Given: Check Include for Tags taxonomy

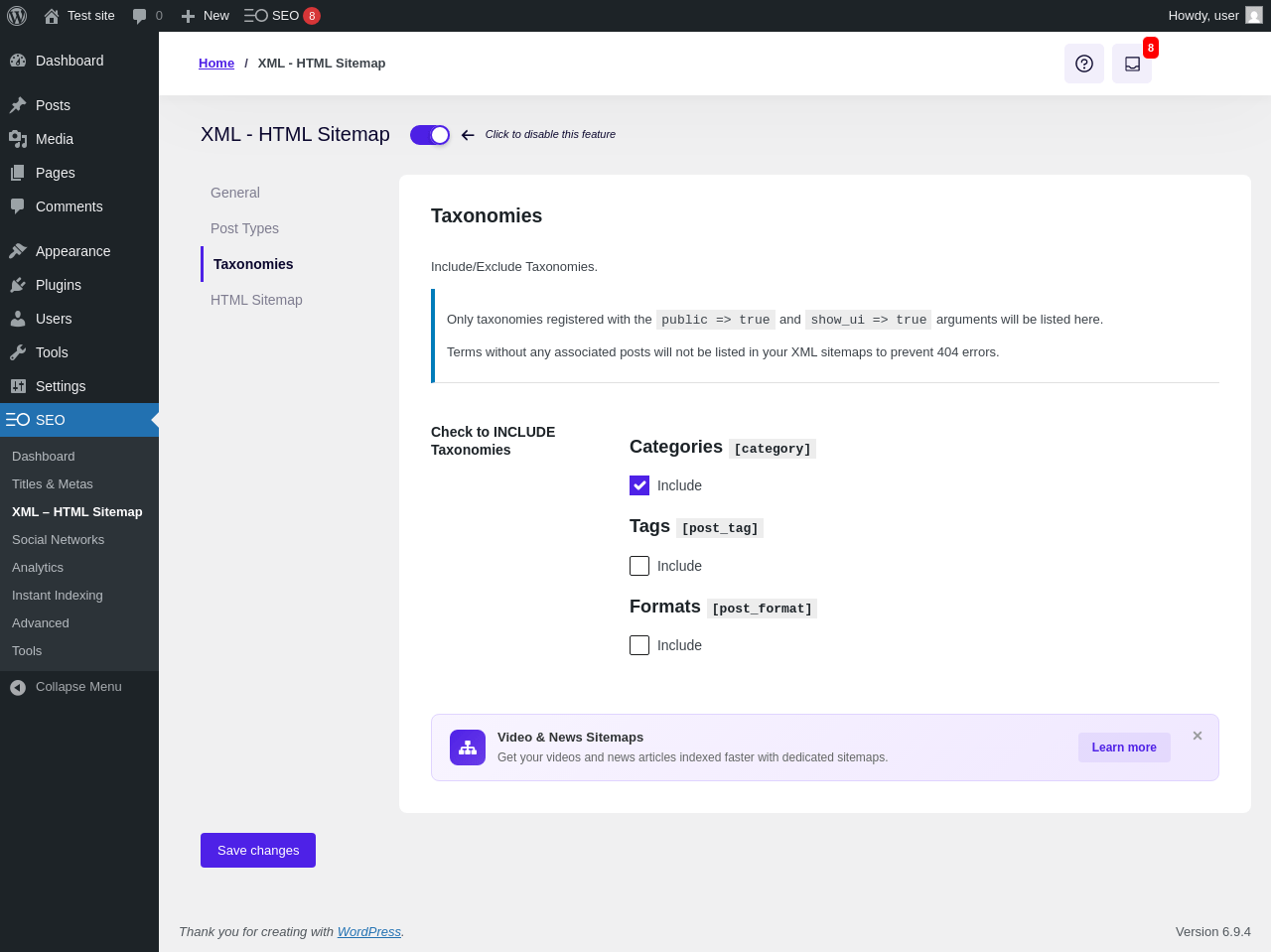Looking at the screenshot, I should tap(639, 566).
